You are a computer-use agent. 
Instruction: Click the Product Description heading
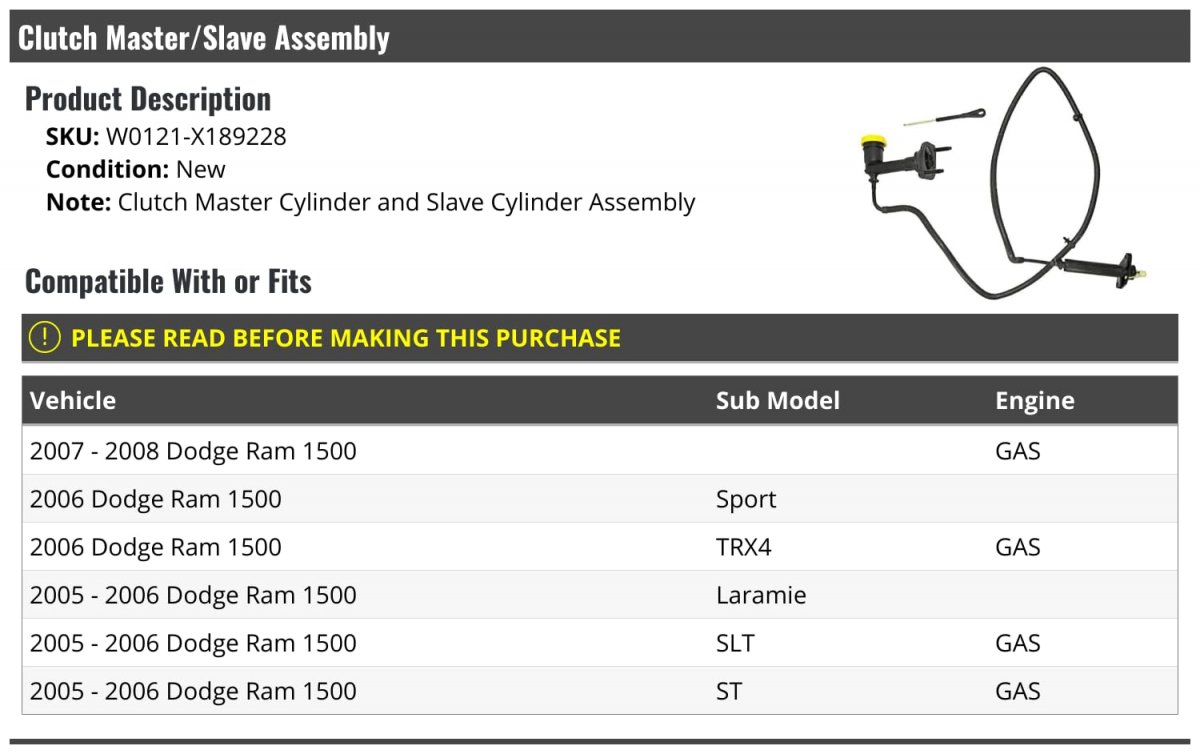[x=148, y=98]
